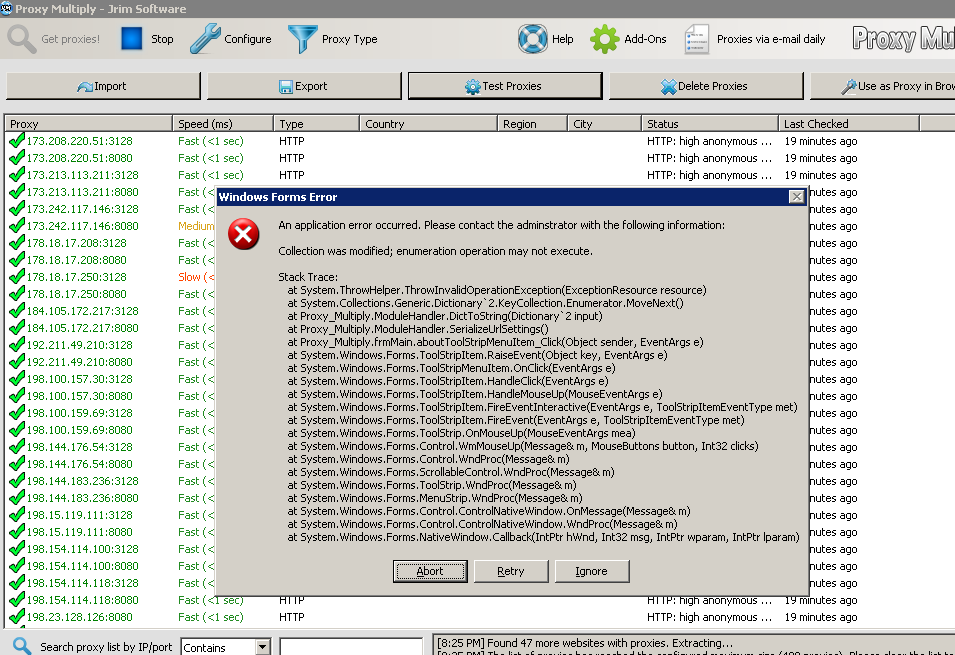The image size is (955, 655).
Task: Close the Windows Forms Error dialog
Action: click(796, 197)
